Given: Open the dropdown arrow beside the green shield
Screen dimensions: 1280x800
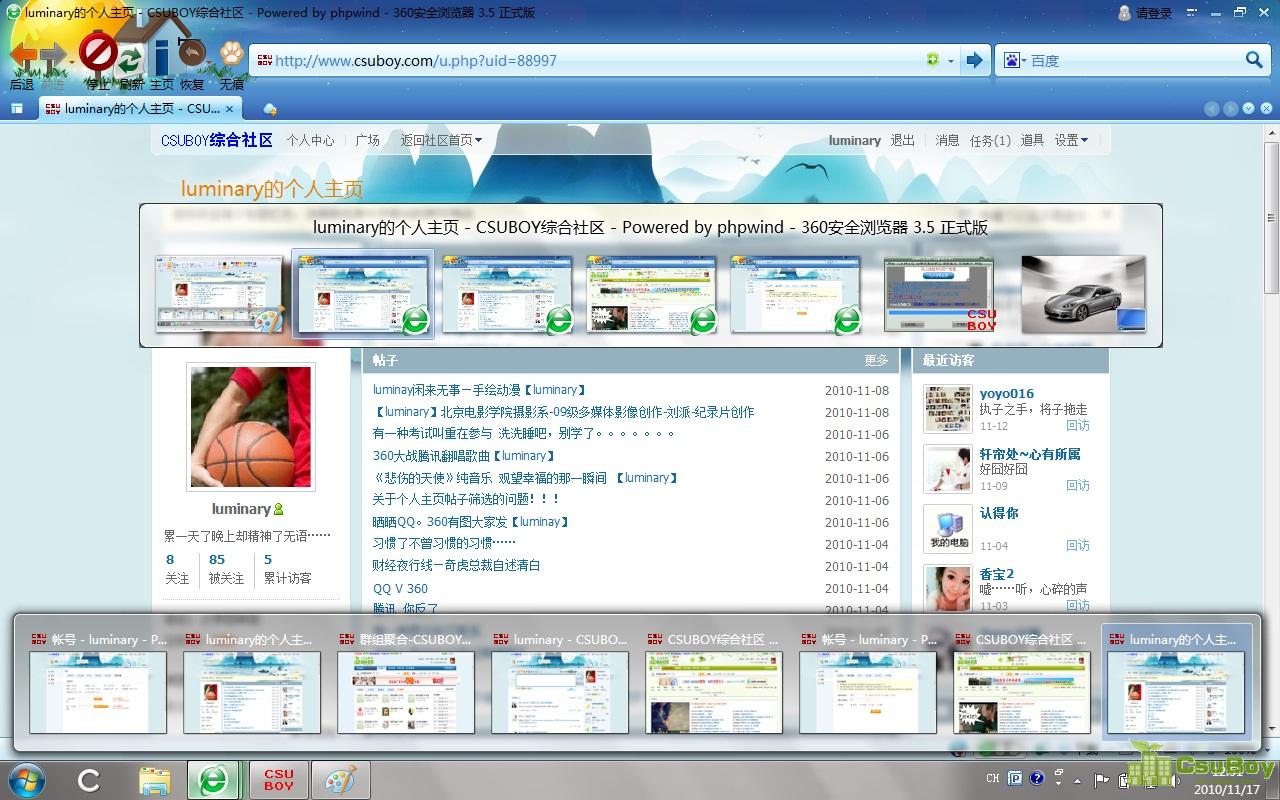Looking at the screenshot, I should coord(950,61).
